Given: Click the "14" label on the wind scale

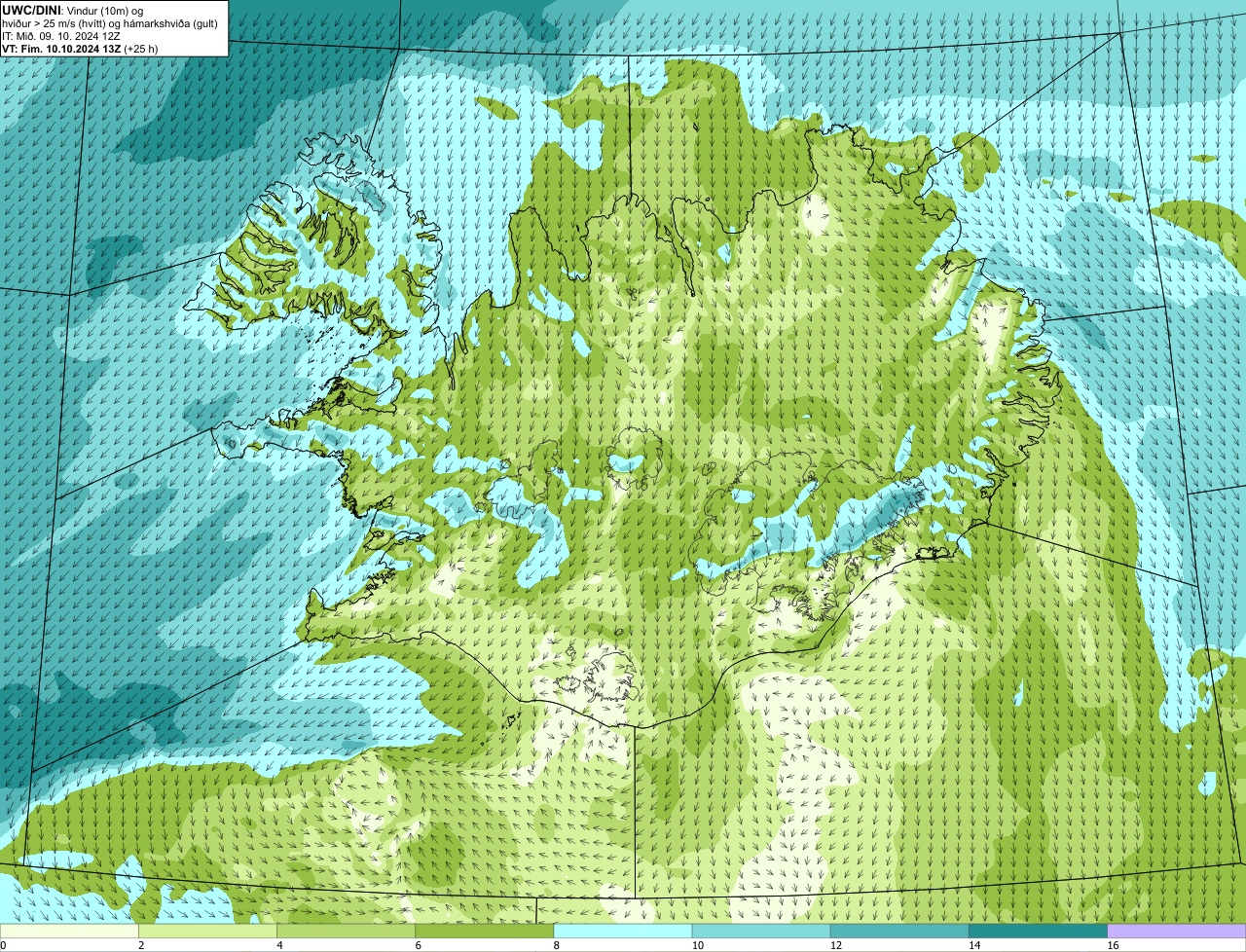Looking at the screenshot, I should coord(974,945).
